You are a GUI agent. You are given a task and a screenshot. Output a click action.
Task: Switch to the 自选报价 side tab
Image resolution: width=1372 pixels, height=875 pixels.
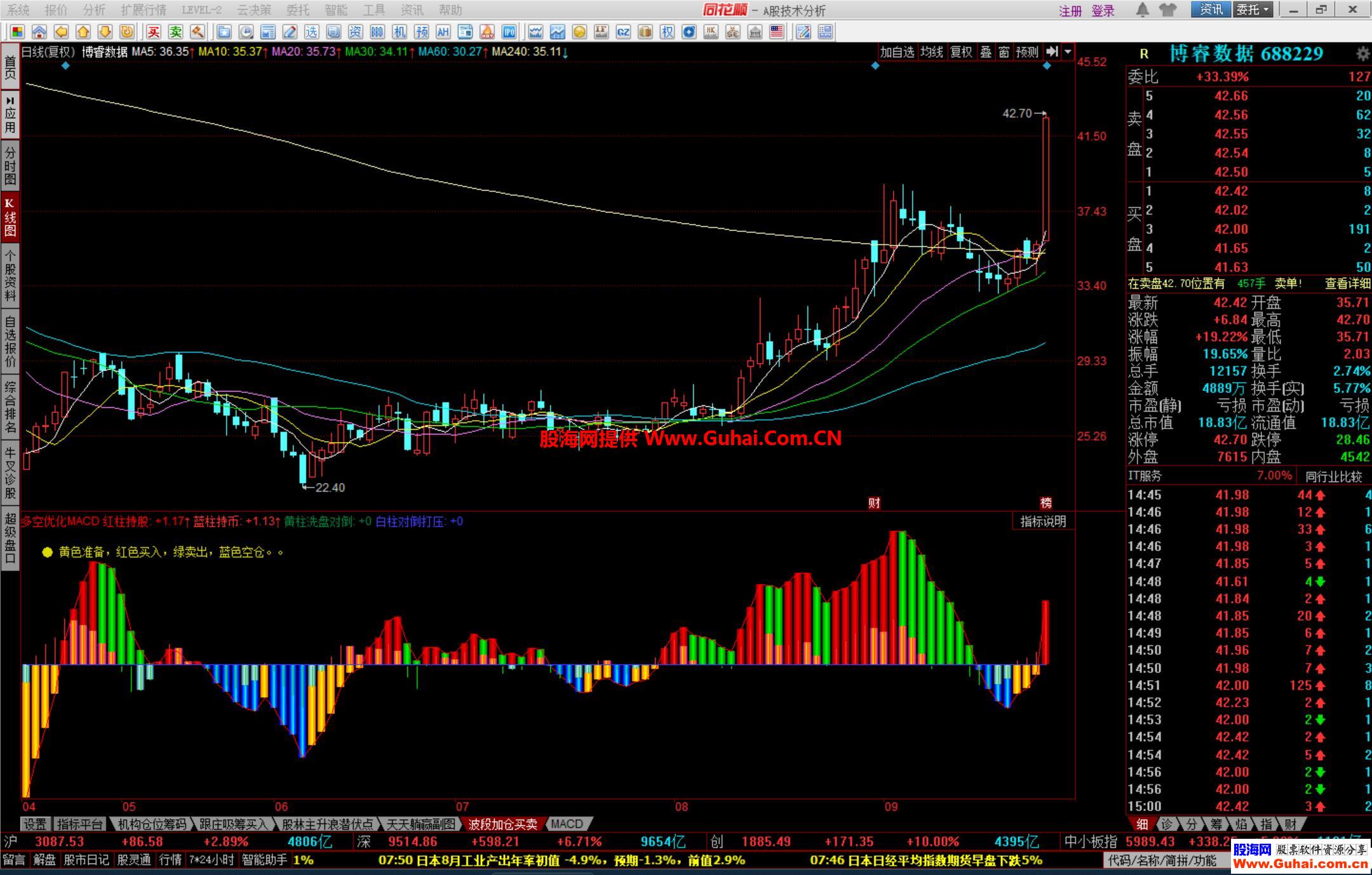tap(10, 341)
